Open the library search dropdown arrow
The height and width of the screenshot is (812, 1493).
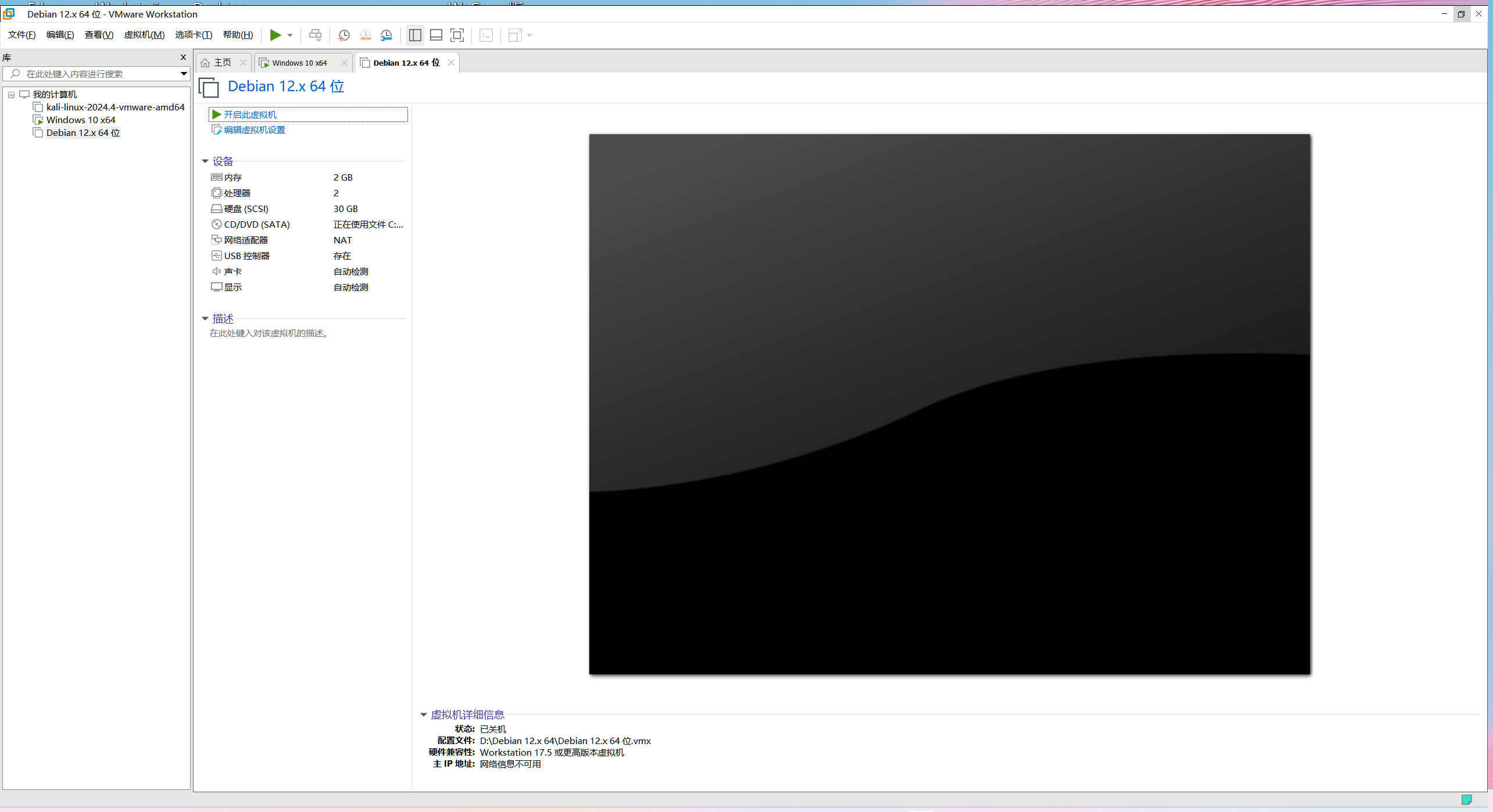point(184,74)
